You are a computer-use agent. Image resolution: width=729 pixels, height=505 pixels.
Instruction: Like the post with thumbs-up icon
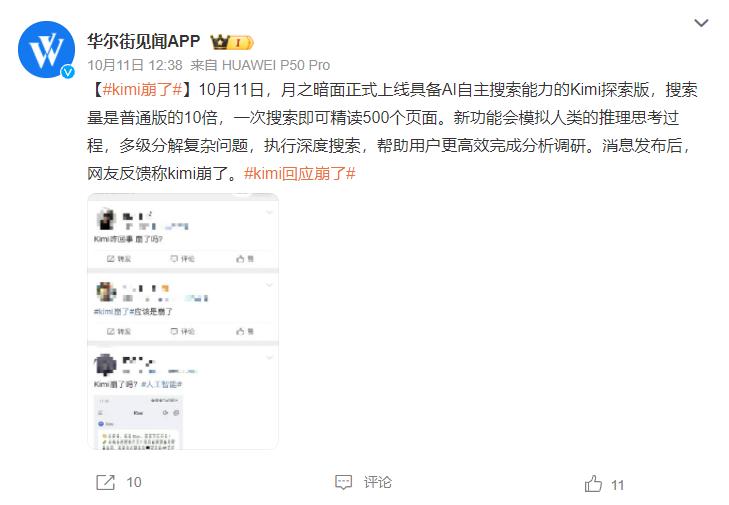593,484
